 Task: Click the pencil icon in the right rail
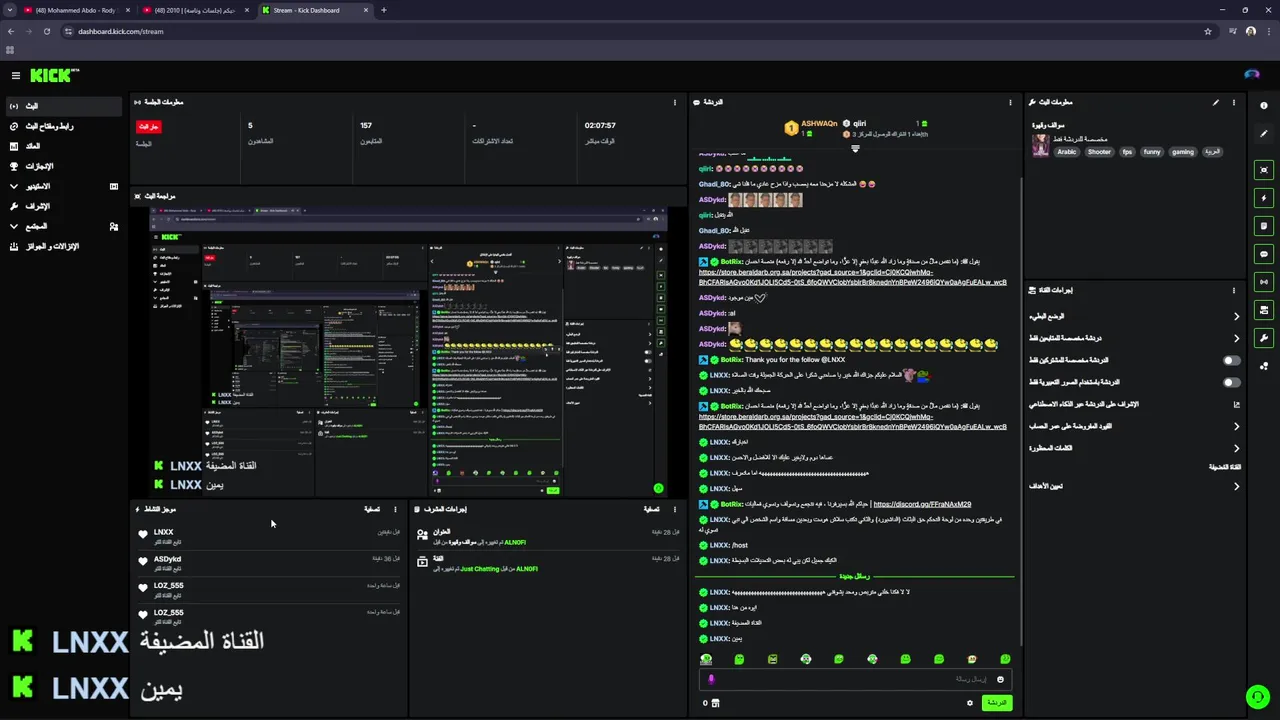(1264, 133)
